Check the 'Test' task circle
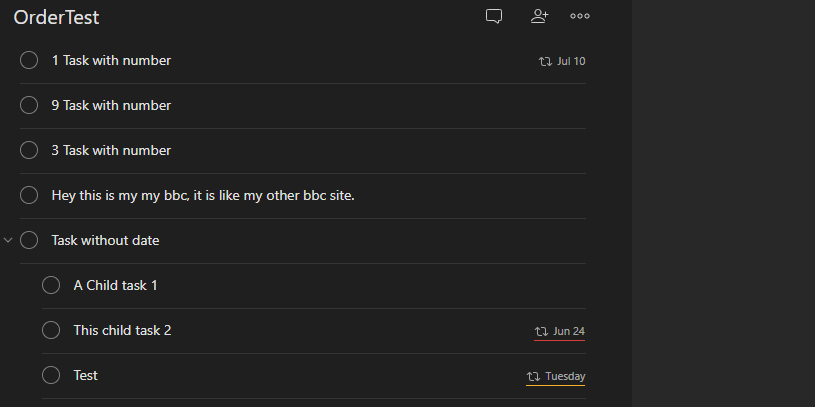The image size is (815, 407). [51, 376]
